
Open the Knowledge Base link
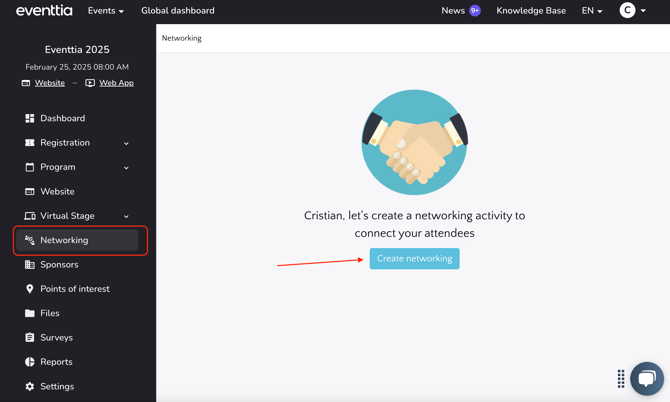531,11
